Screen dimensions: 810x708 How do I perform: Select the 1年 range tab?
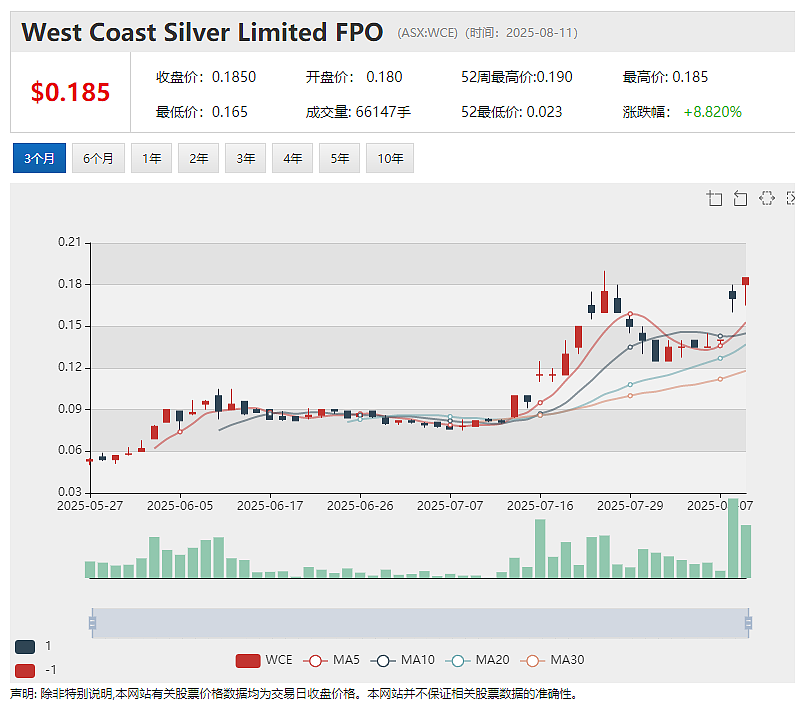[x=151, y=158]
